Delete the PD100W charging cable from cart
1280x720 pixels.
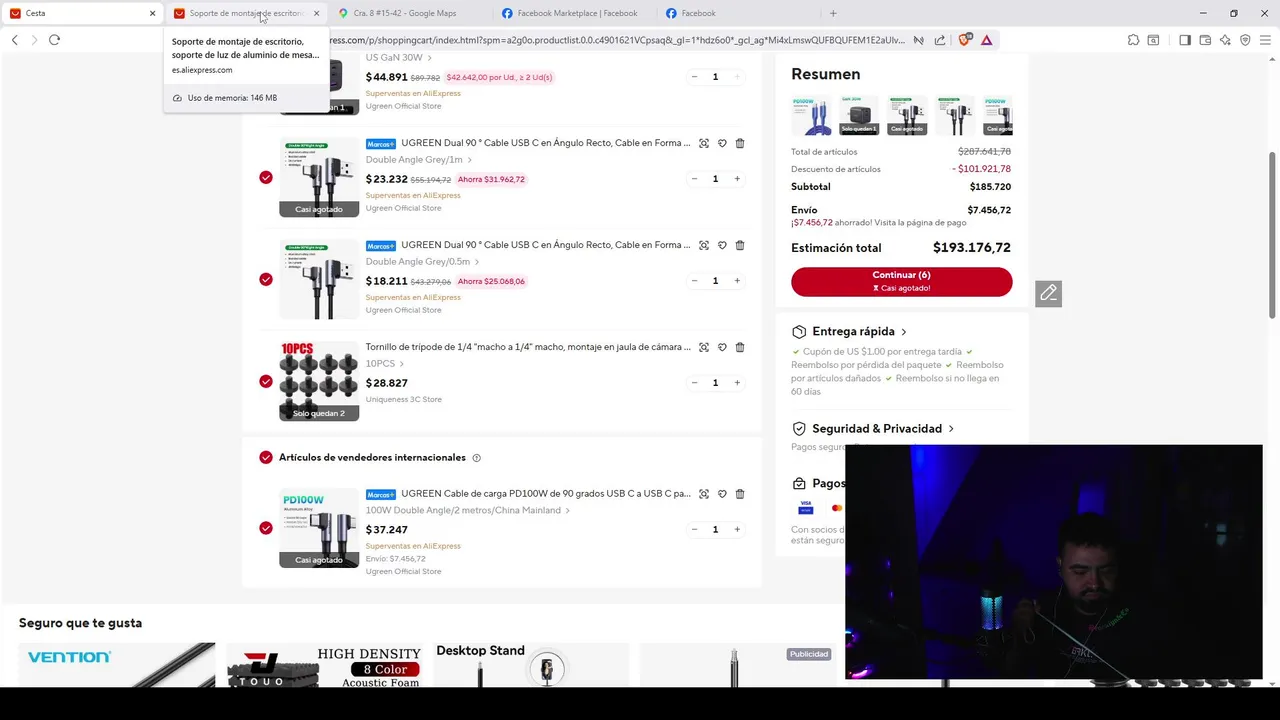tap(740, 494)
